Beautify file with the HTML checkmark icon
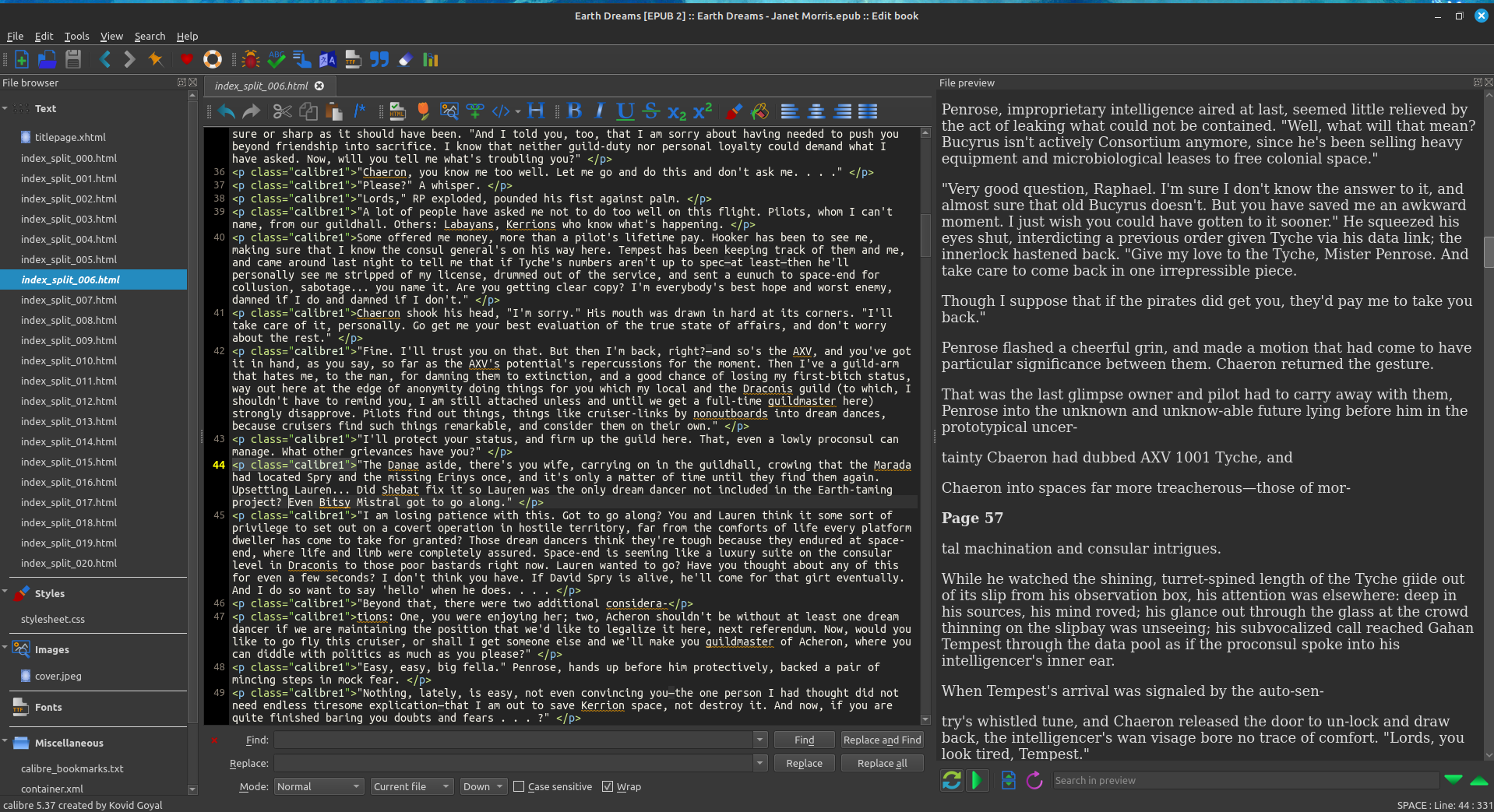 (398, 111)
